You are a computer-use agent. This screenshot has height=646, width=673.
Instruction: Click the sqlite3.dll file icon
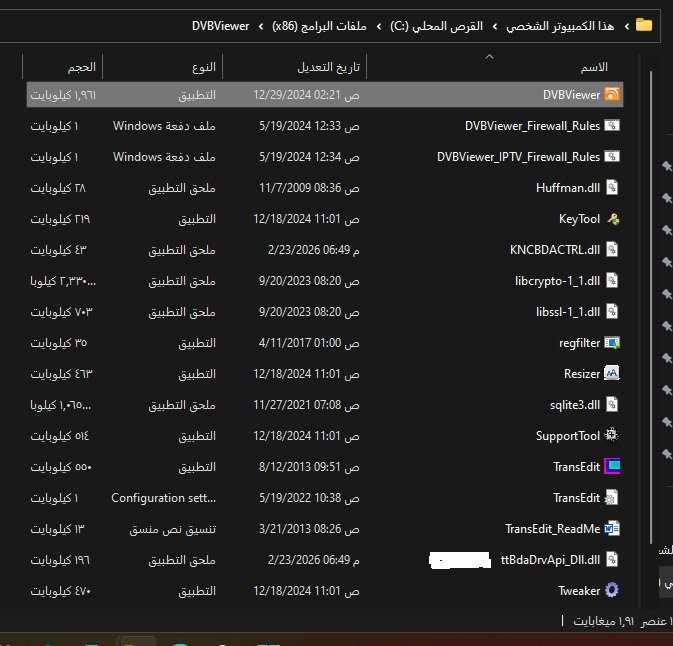pos(612,405)
